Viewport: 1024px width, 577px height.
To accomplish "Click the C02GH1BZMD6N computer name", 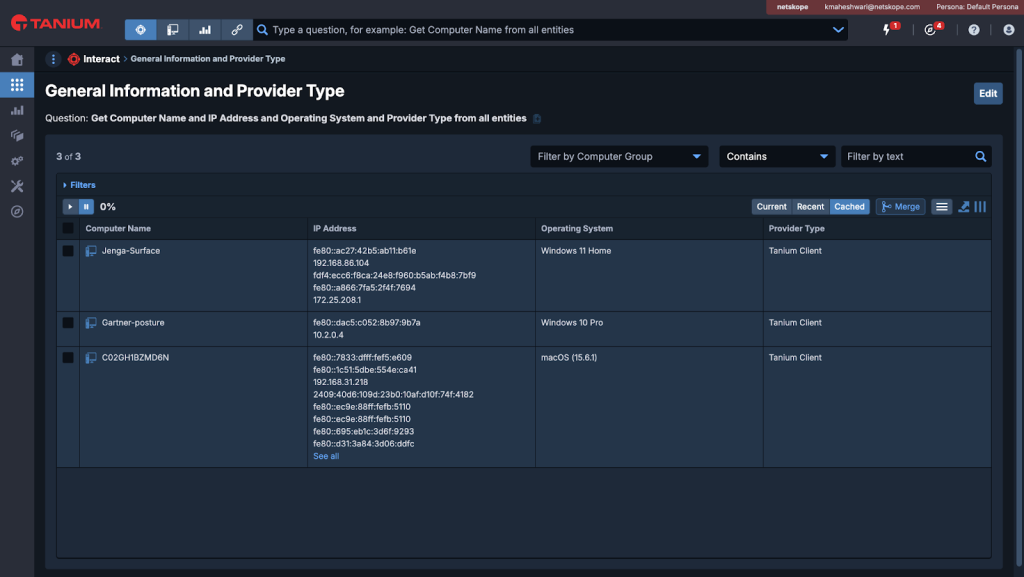I will [135, 358].
